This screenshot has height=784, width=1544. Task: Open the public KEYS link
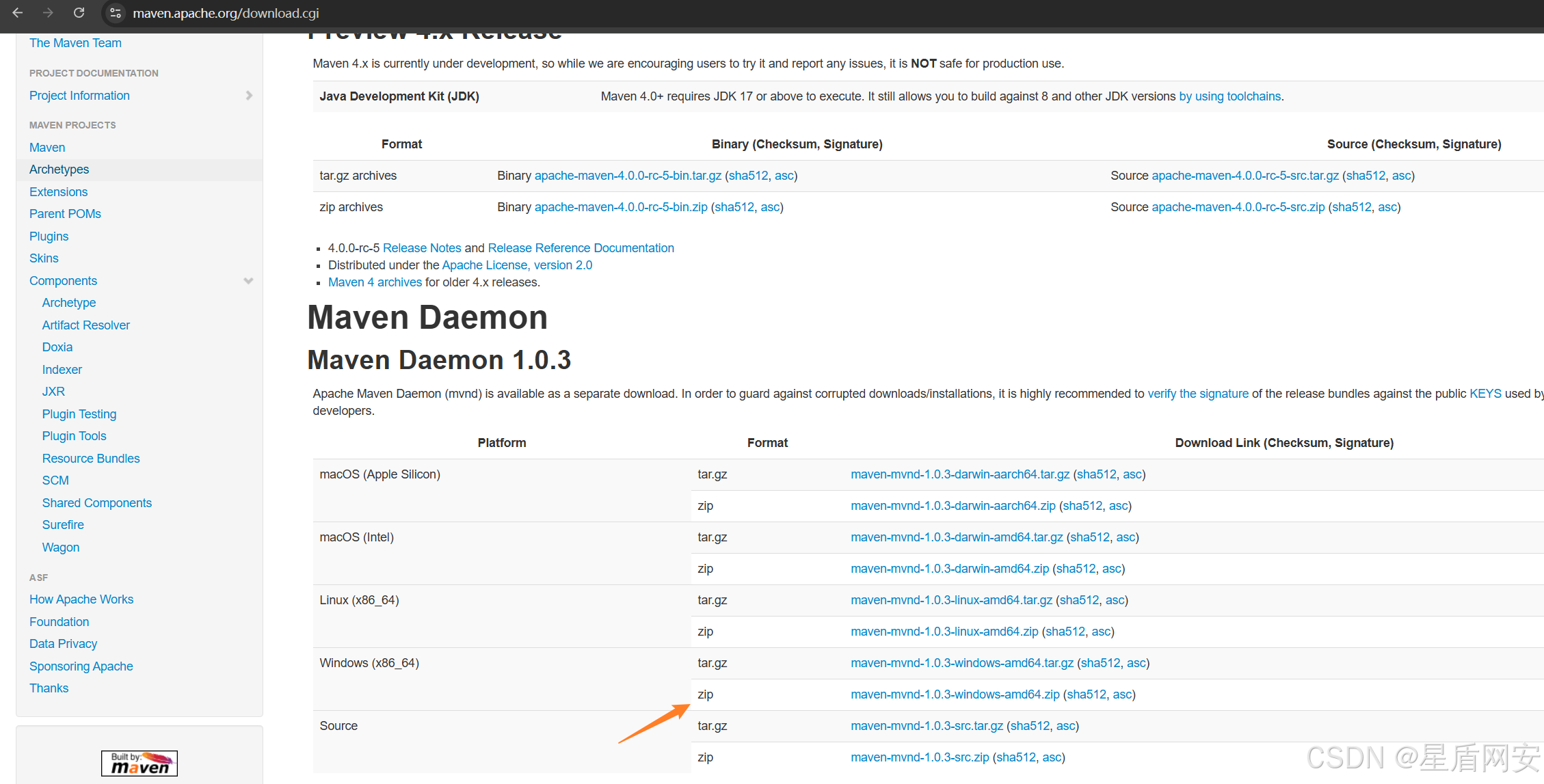(x=1485, y=394)
